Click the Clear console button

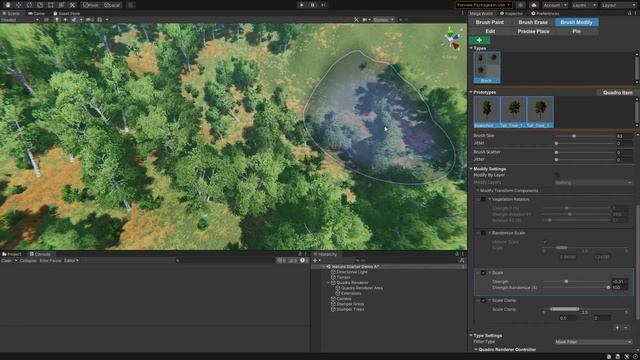click(x=7, y=260)
